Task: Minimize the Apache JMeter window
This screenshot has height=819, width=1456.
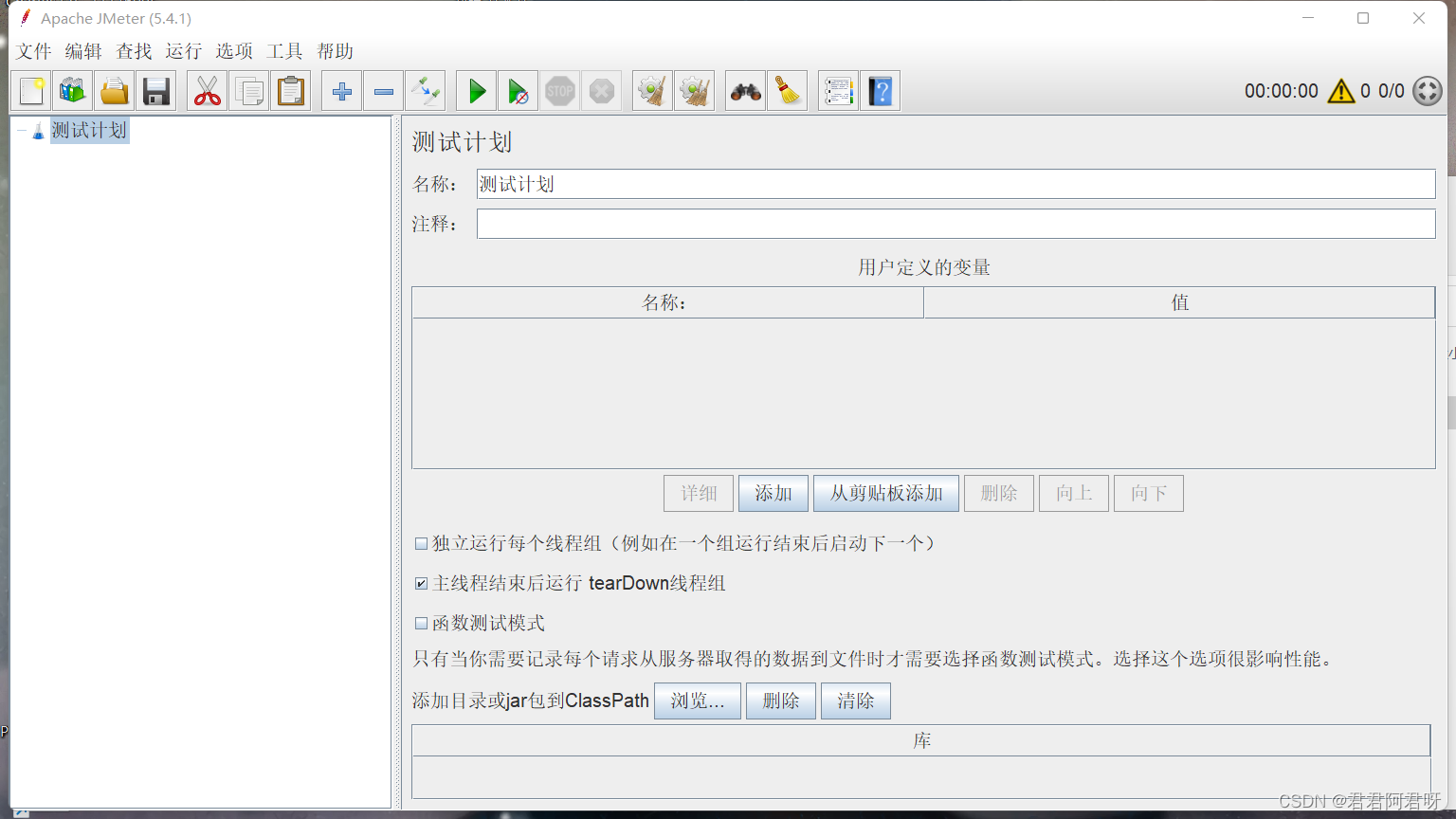Action: pos(1308,18)
